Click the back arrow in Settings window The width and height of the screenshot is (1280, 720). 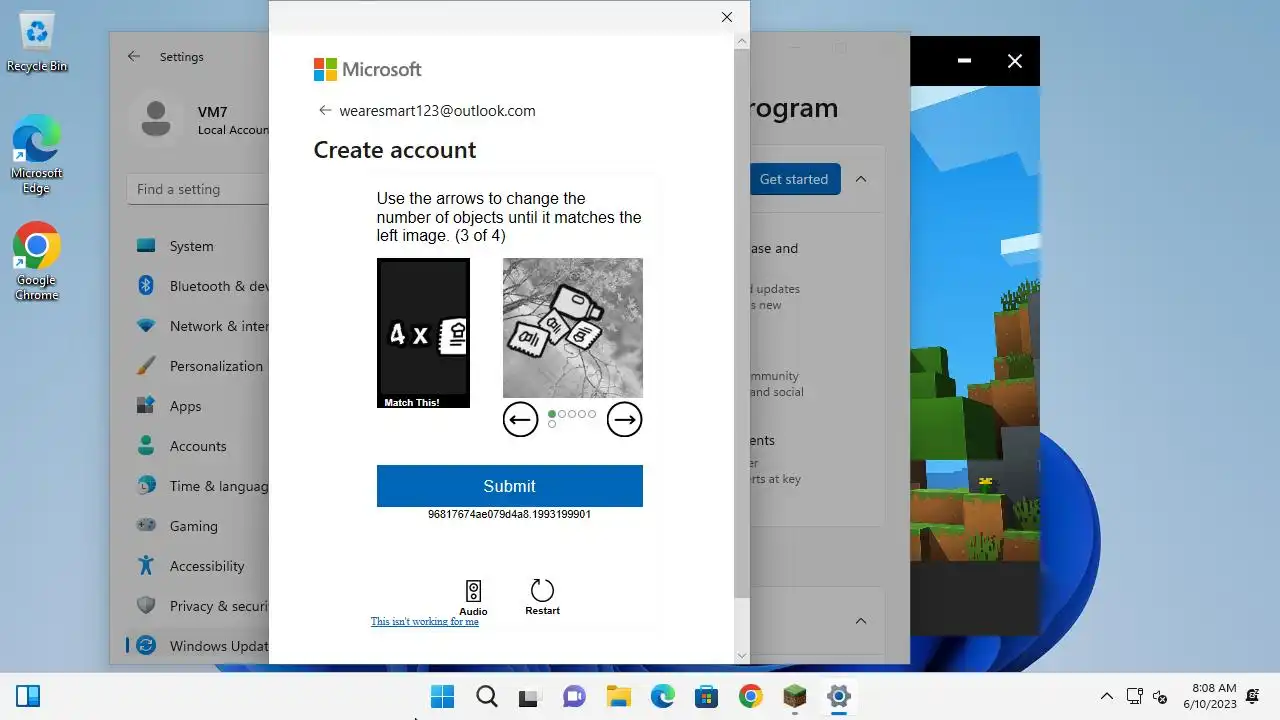134,57
